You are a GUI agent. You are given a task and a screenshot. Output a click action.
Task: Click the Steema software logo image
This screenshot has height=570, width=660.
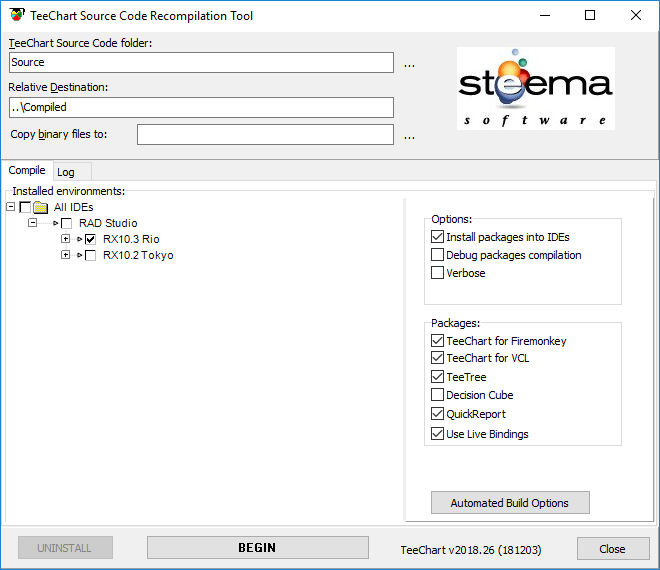click(535, 88)
